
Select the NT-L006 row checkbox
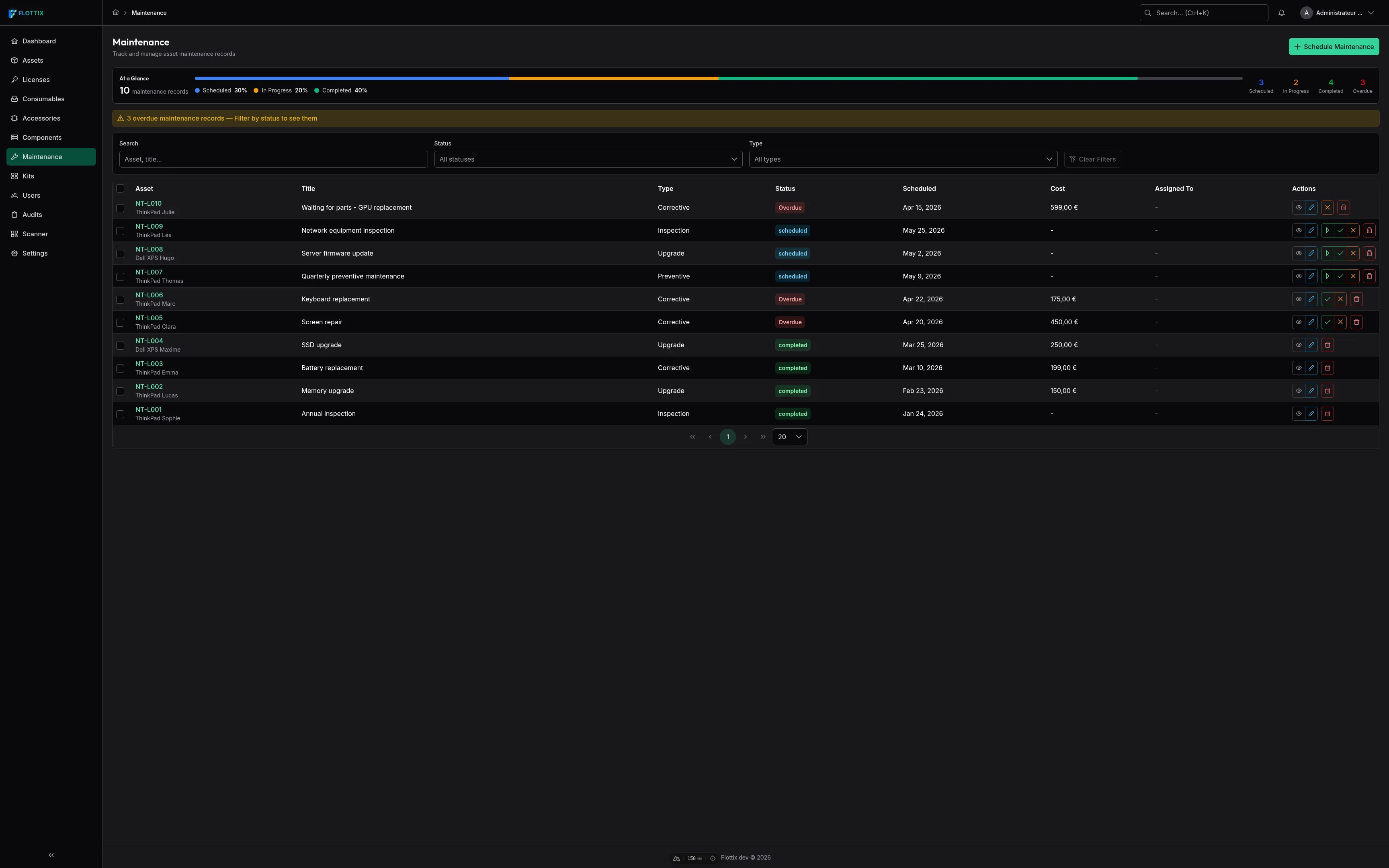coord(120,300)
